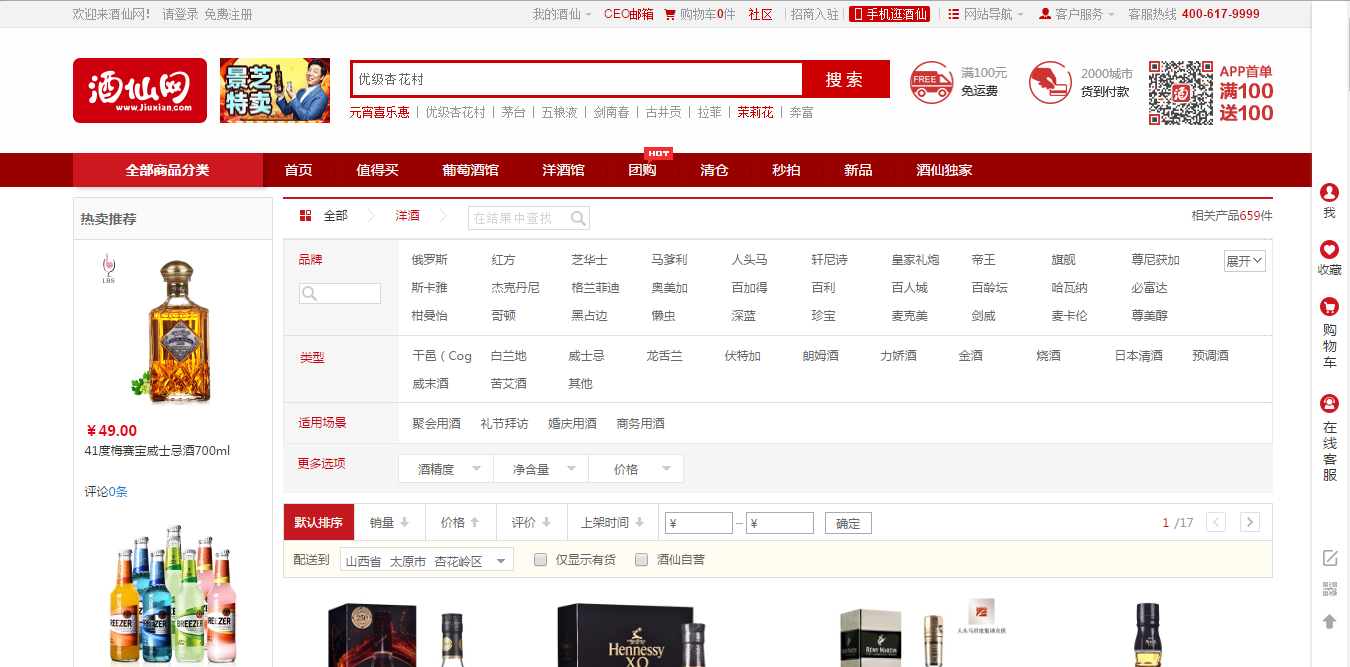This screenshot has width=1350, height=667.
Task: Click the brand search magnifier icon
Action: pos(310,294)
